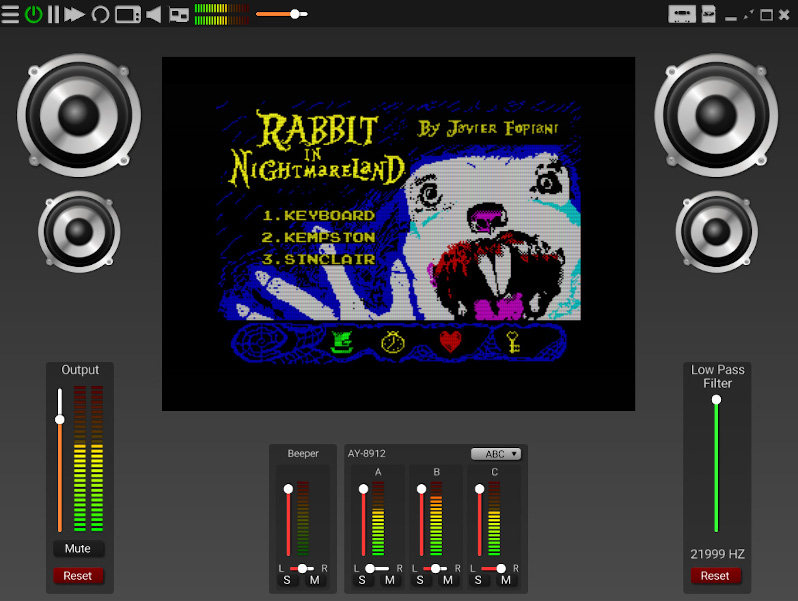Click the yellow stopwatch icon in game

click(393, 341)
